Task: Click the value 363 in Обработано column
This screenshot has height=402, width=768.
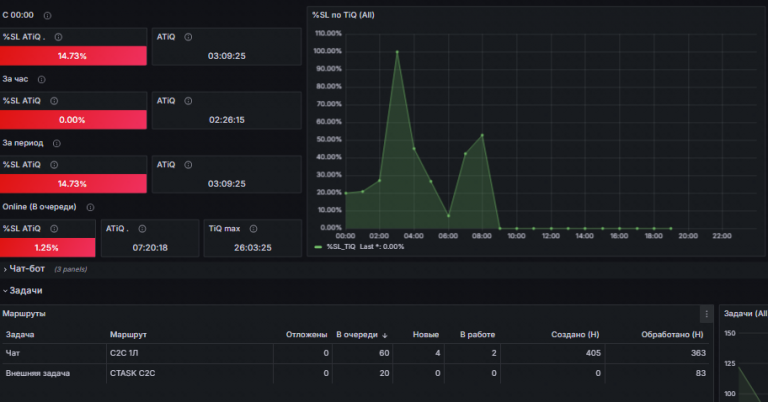Action: point(698,353)
